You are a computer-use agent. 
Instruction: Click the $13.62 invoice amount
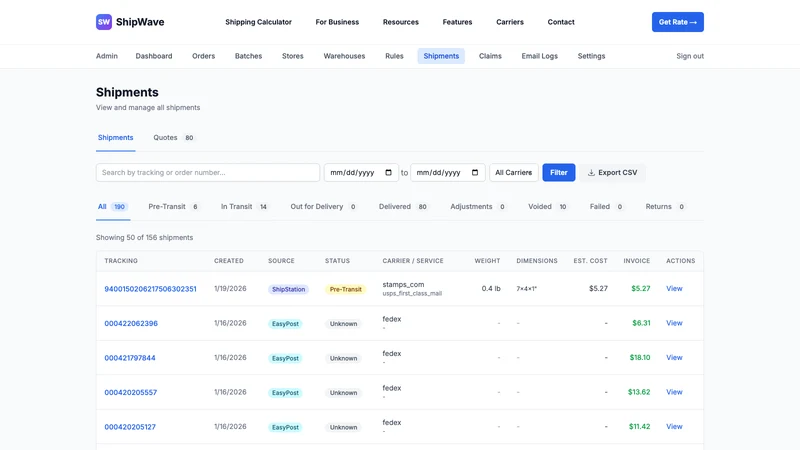639,392
